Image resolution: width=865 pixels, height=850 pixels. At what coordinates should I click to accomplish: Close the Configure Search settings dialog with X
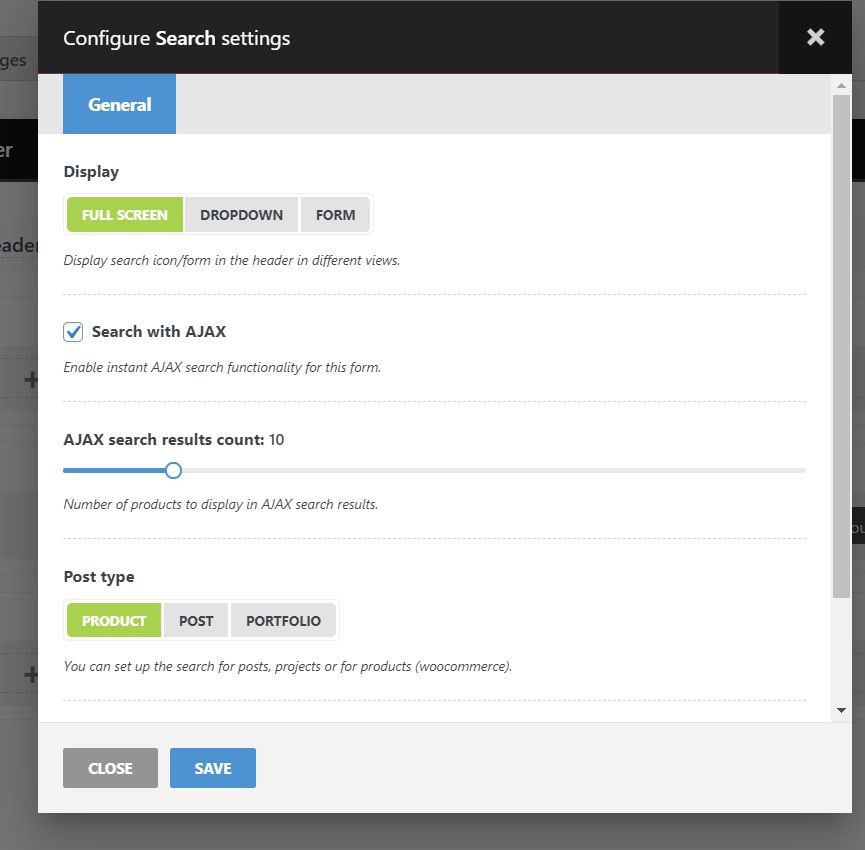pyautogui.click(x=815, y=38)
